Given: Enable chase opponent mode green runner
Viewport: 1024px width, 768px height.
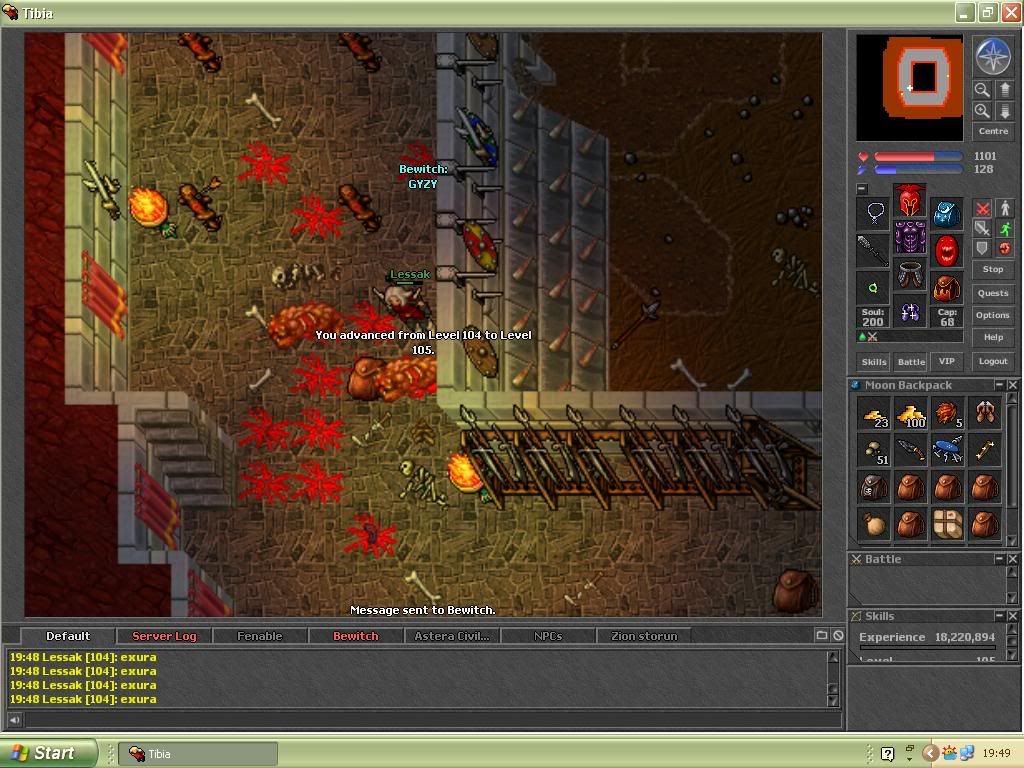Looking at the screenshot, I should click(1005, 228).
